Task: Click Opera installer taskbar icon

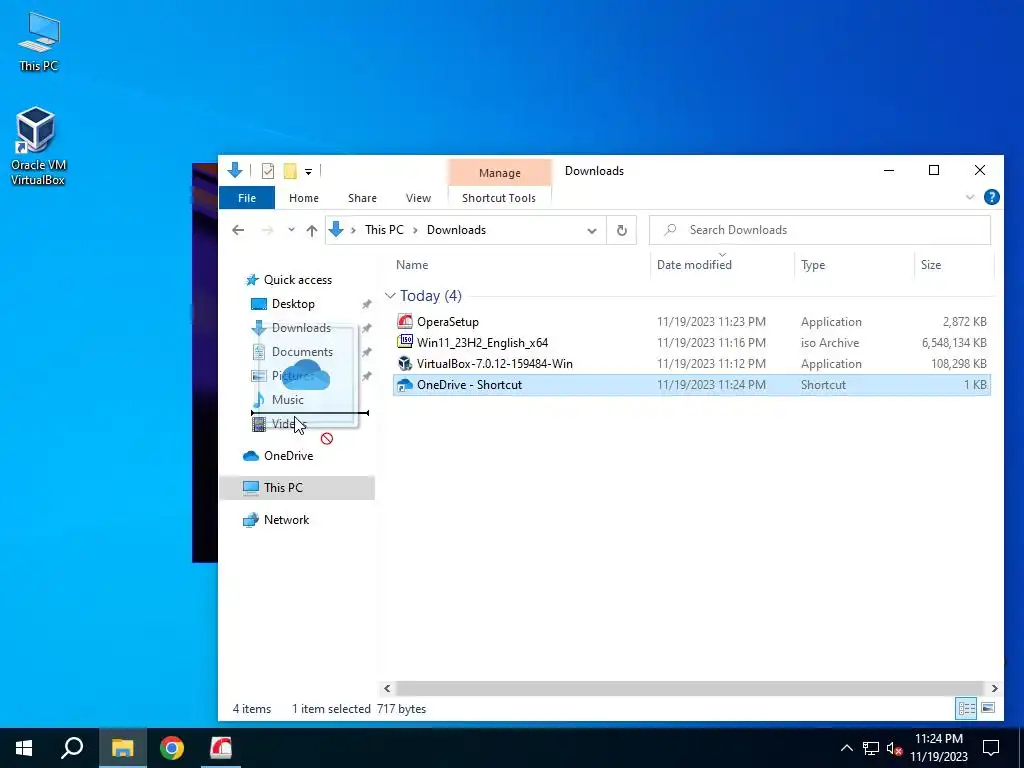Action: coord(221,748)
